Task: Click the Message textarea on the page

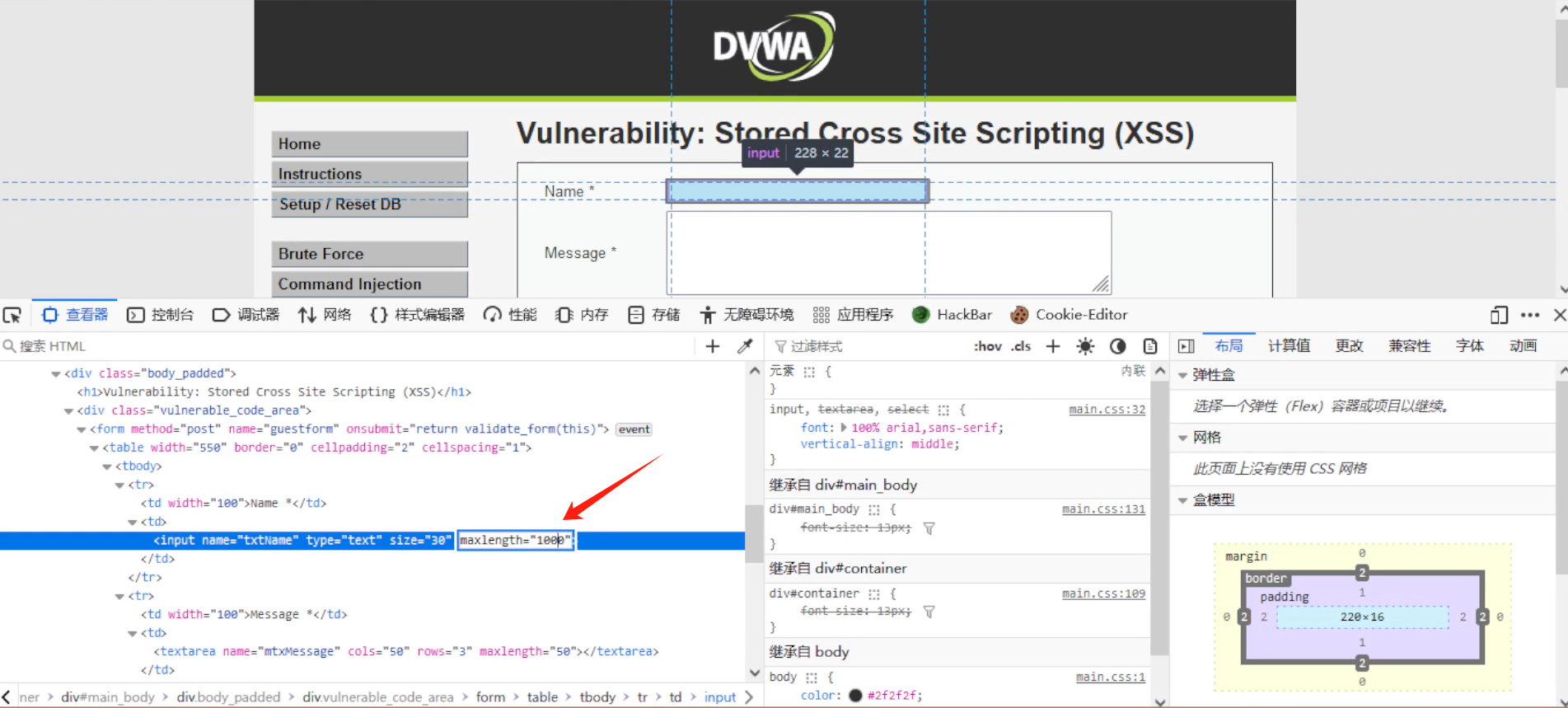Action: click(889, 252)
